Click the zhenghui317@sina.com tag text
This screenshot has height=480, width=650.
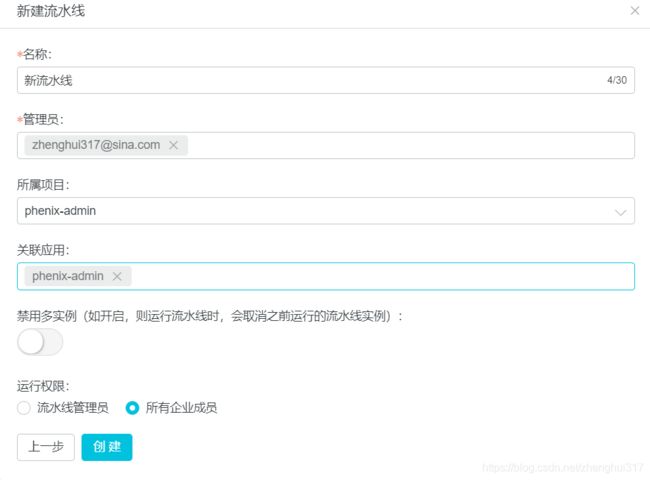tap(96, 145)
